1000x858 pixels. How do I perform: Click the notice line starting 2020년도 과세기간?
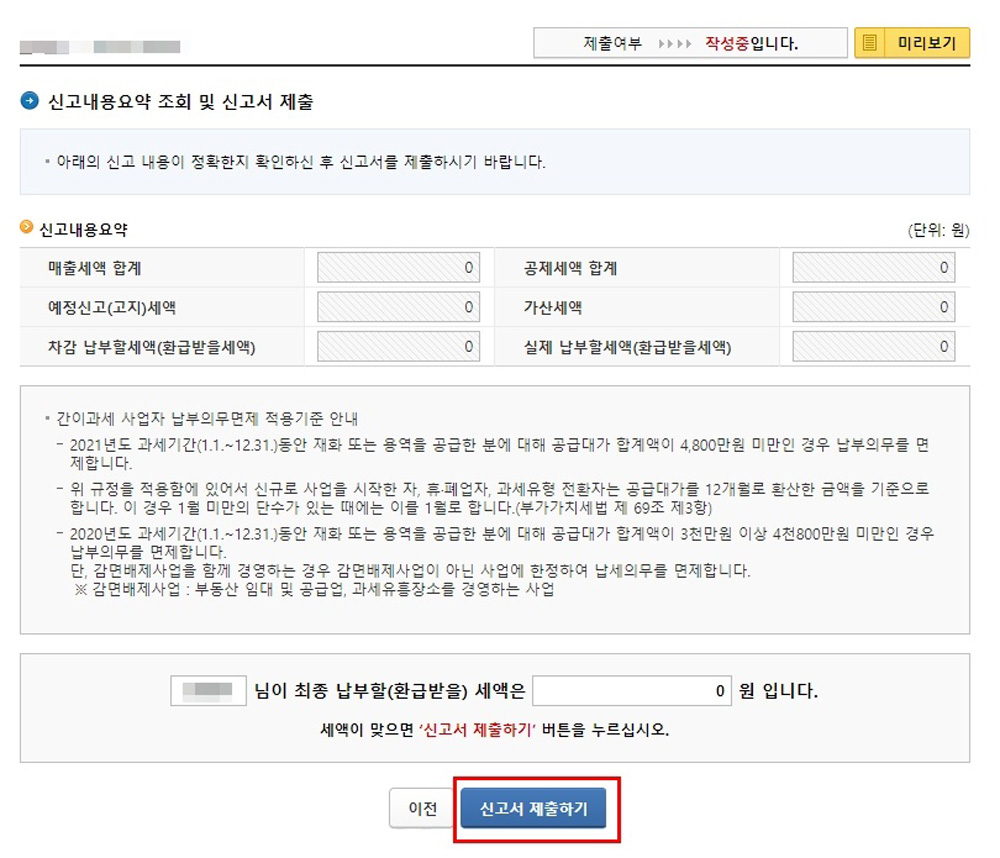501,542
